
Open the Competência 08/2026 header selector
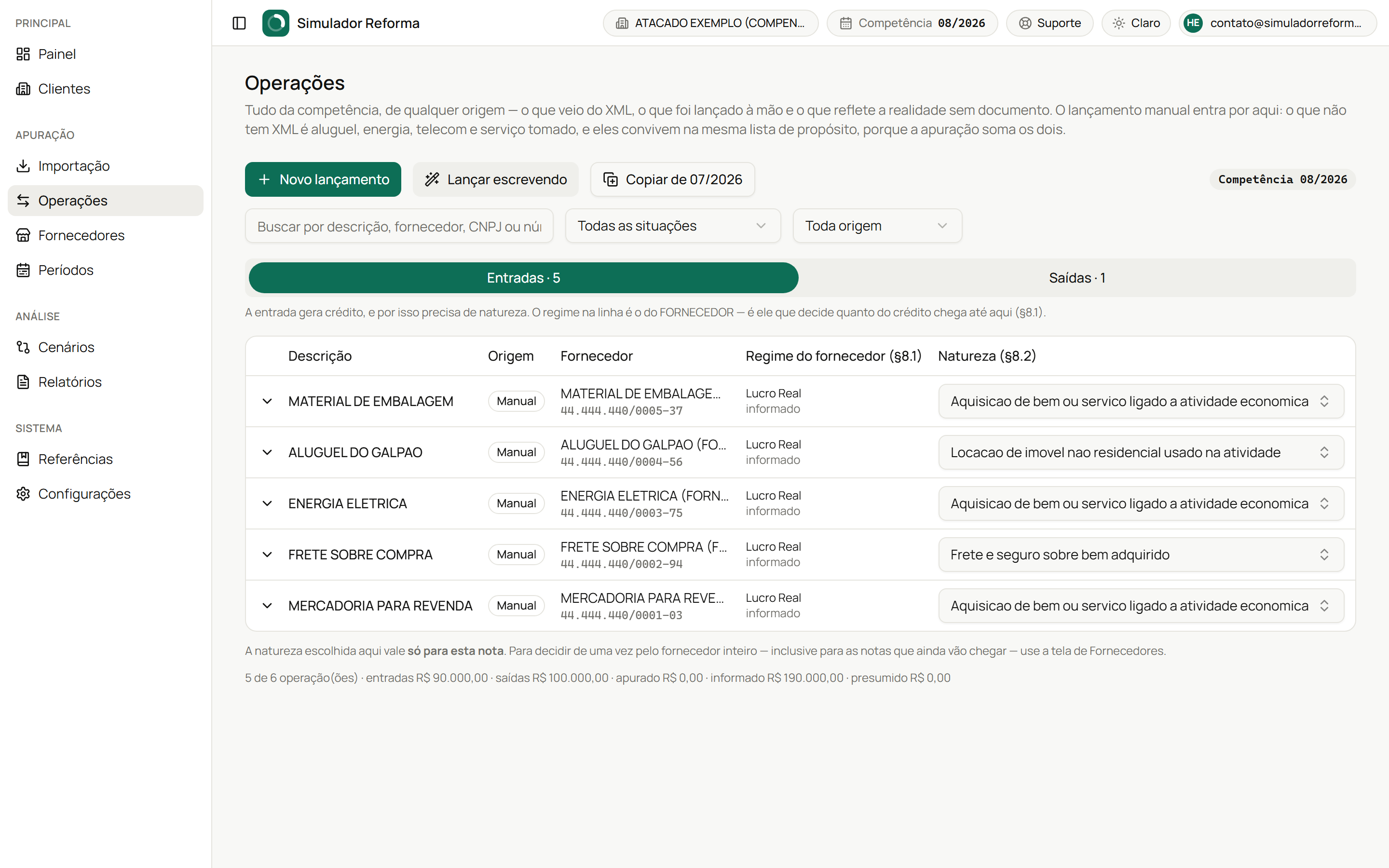(912, 23)
